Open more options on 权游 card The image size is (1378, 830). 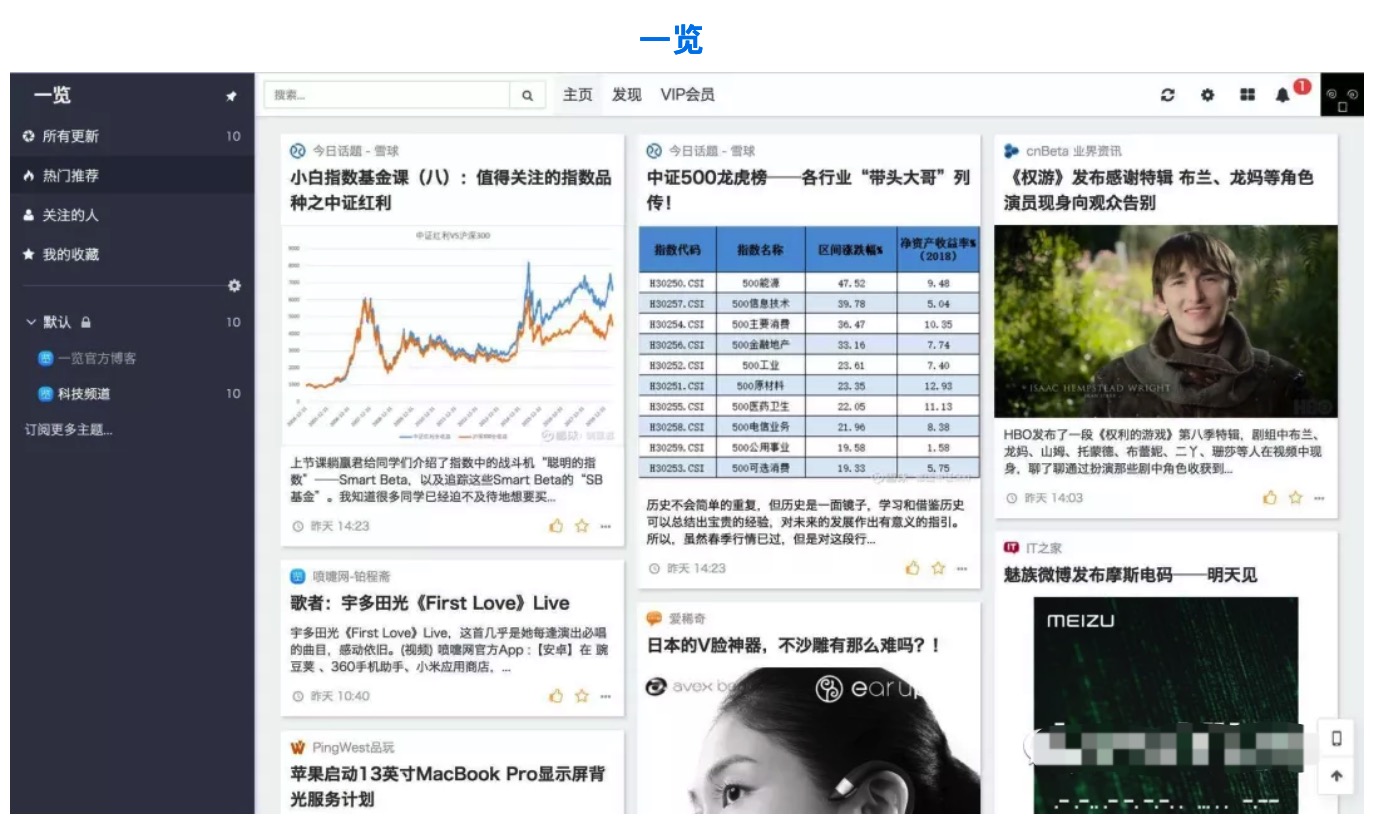pyautogui.click(x=1319, y=497)
